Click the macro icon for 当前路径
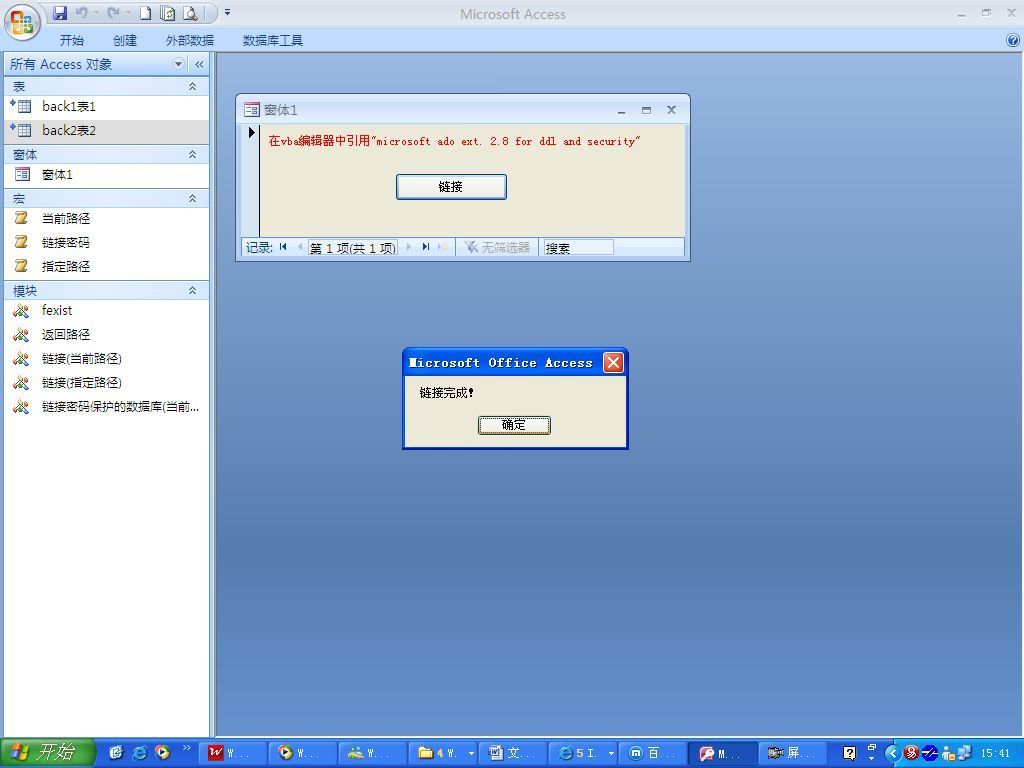1024x768 pixels. pos(22,218)
